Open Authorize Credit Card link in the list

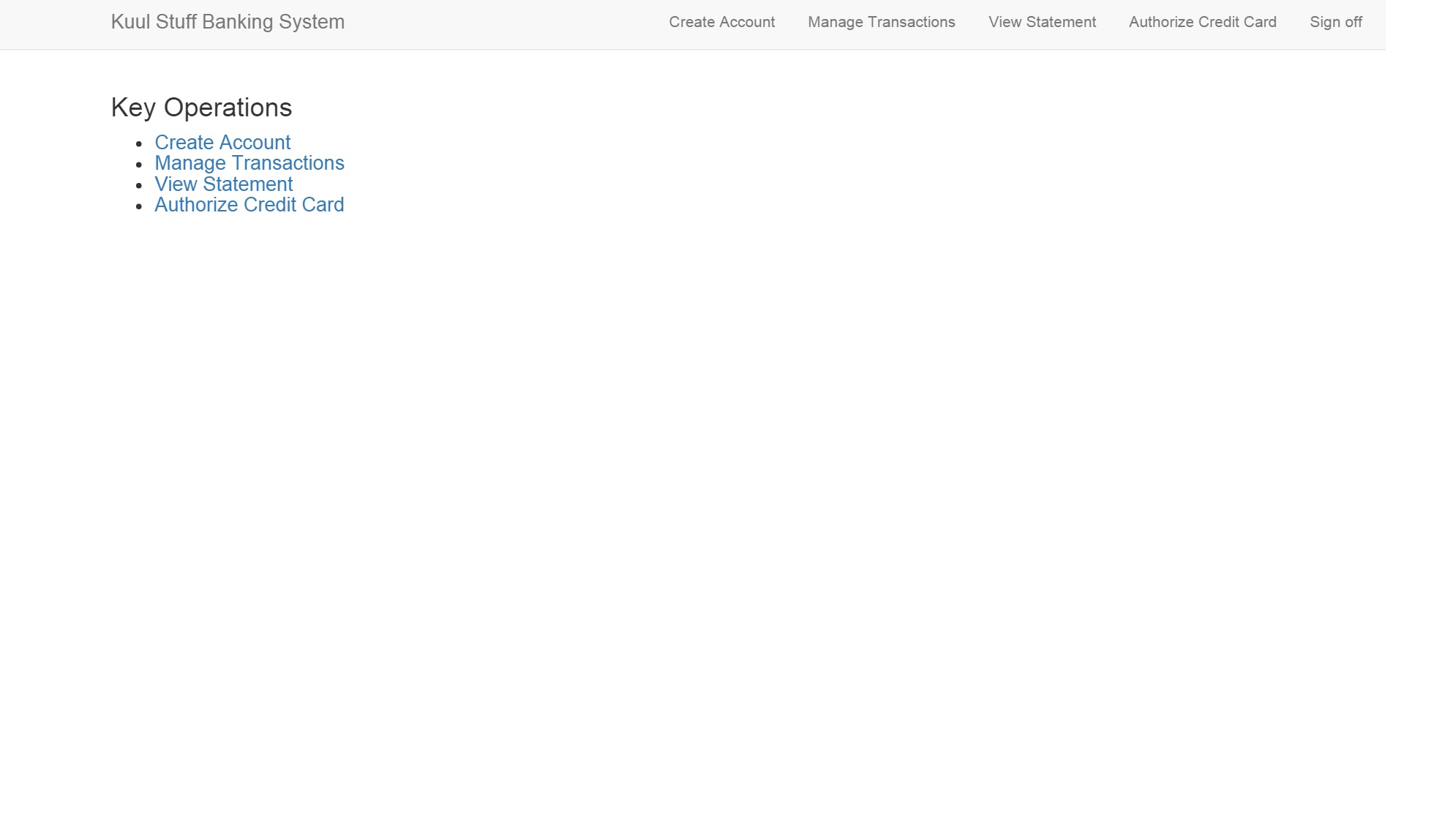click(249, 204)
